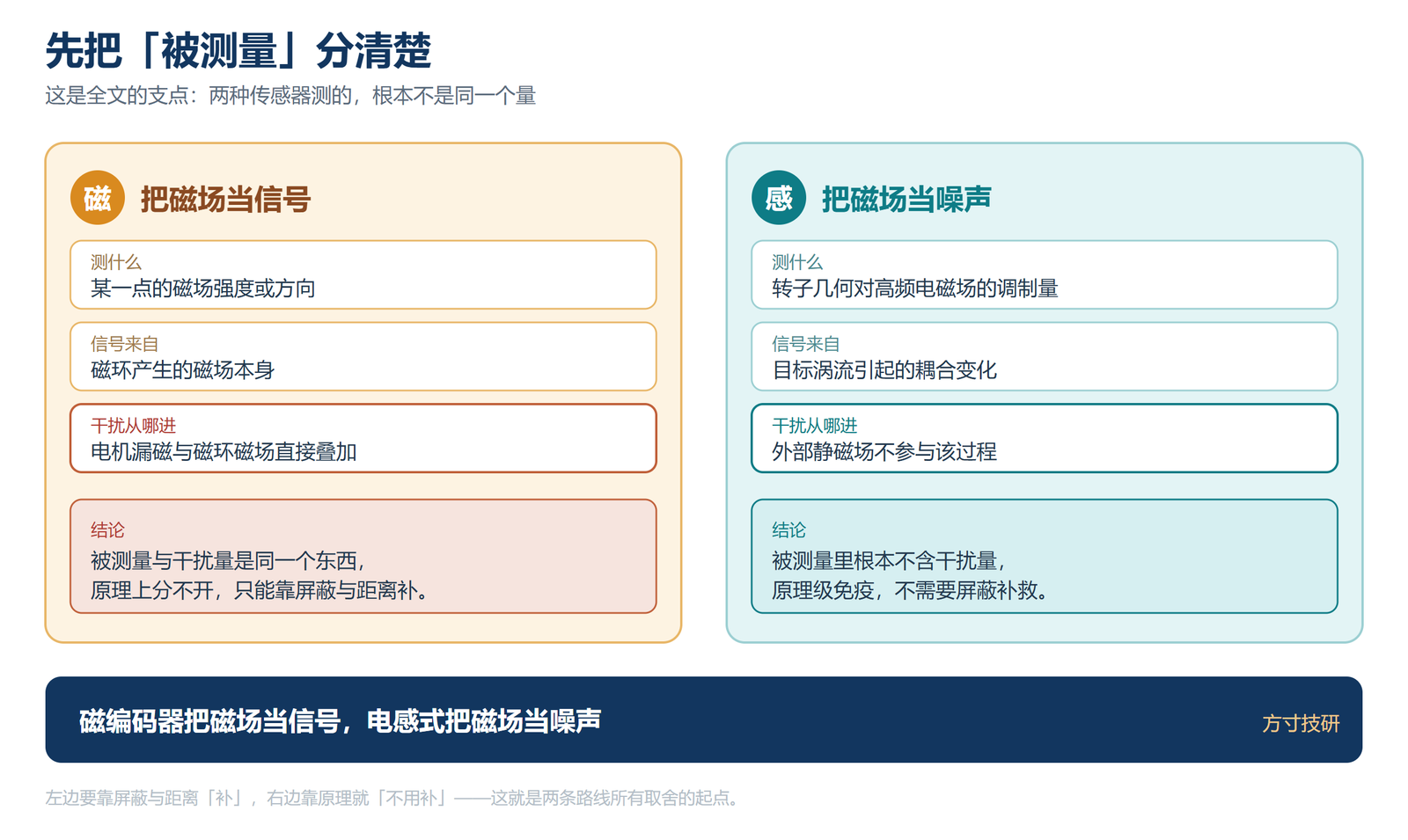
Task: Click the 测什么 label under 把磁场当噪声
Action: pyautogui.click(x=797, y=262)
